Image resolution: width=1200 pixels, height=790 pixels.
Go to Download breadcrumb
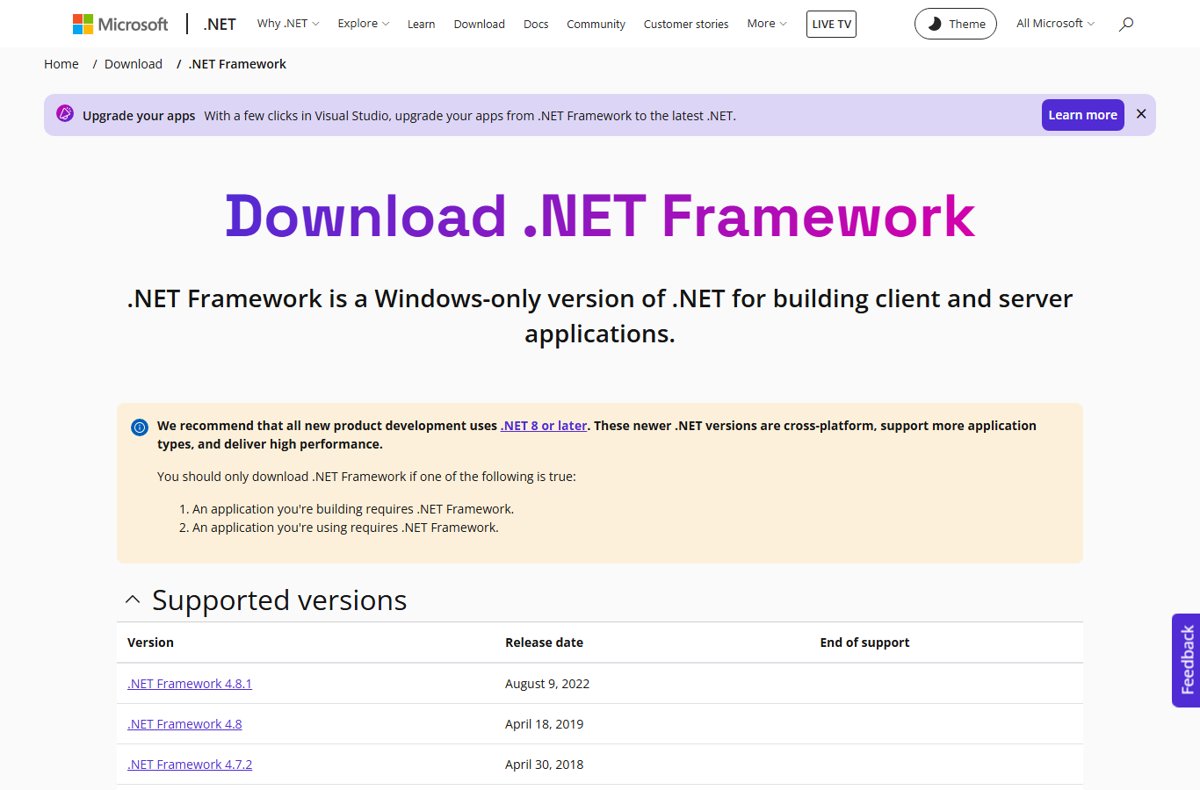click(133, 64)
